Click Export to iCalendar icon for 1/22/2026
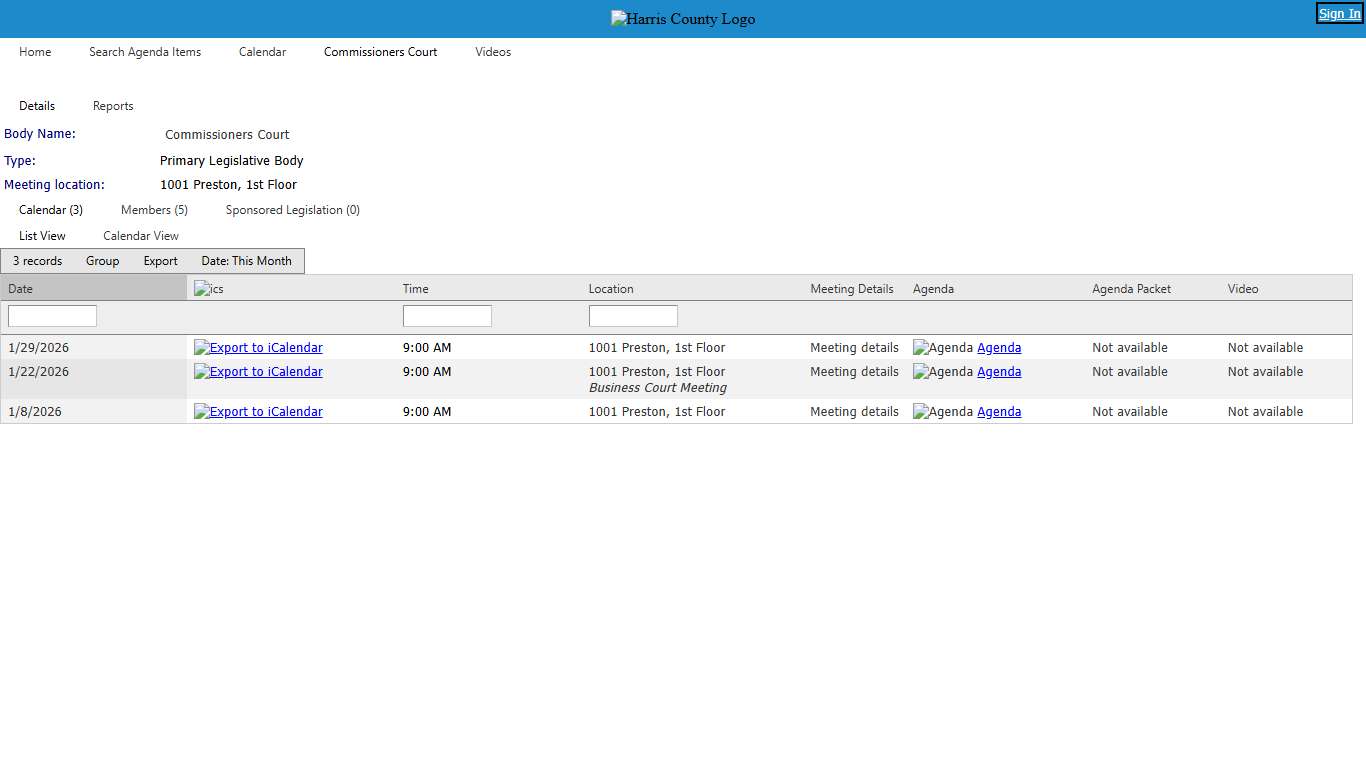Image resolution: width=1366 pixels, height=768 pixels. (202, 372)
